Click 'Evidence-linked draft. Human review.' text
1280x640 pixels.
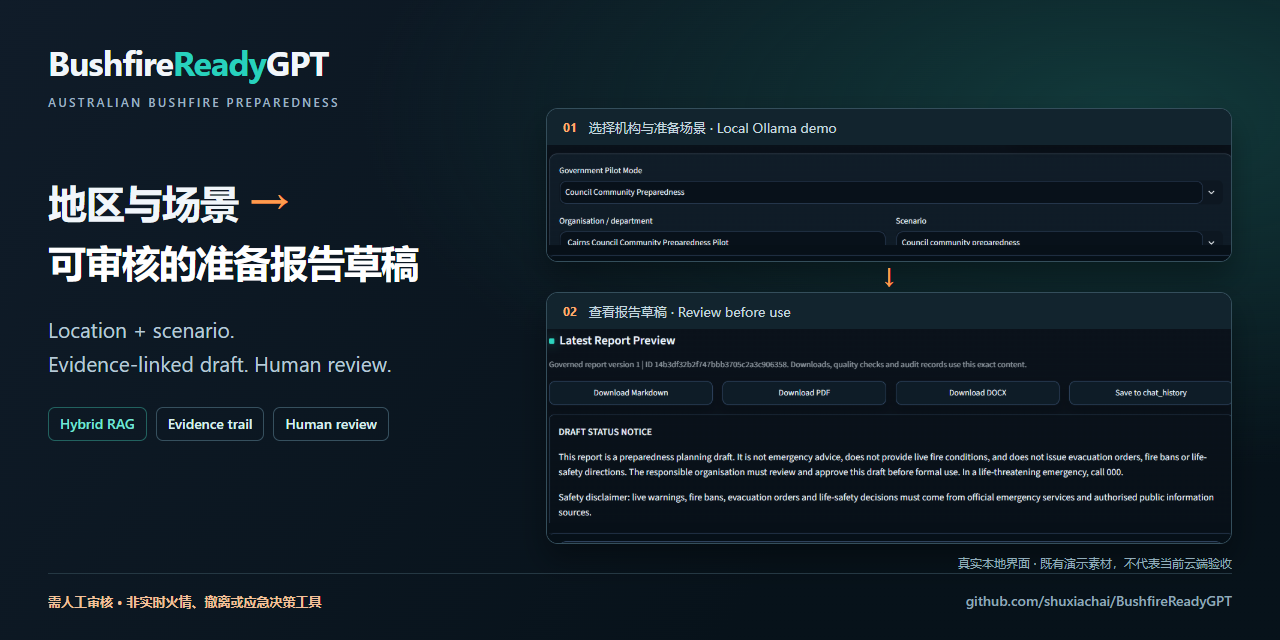pos(220,365)
